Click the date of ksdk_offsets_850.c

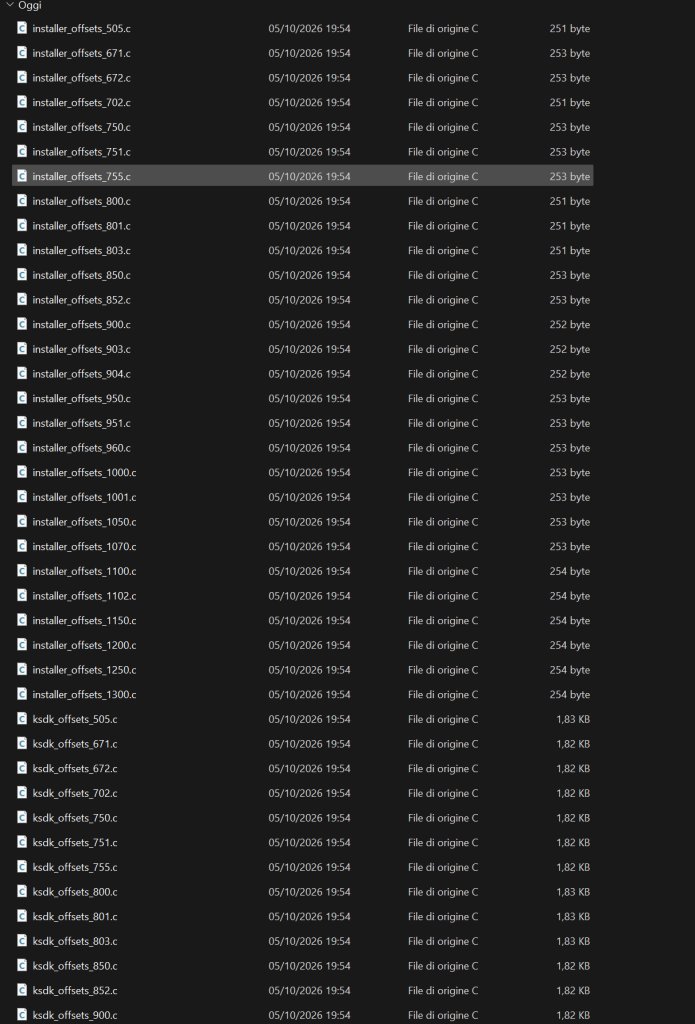pyautogui.click(x=309, y=965)
